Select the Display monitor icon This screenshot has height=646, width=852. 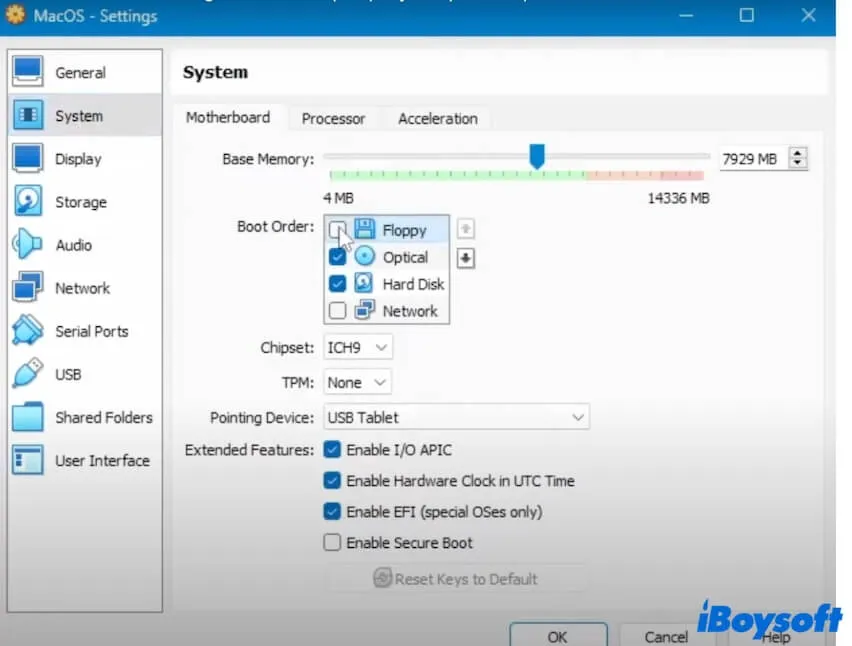pos(27,158)
